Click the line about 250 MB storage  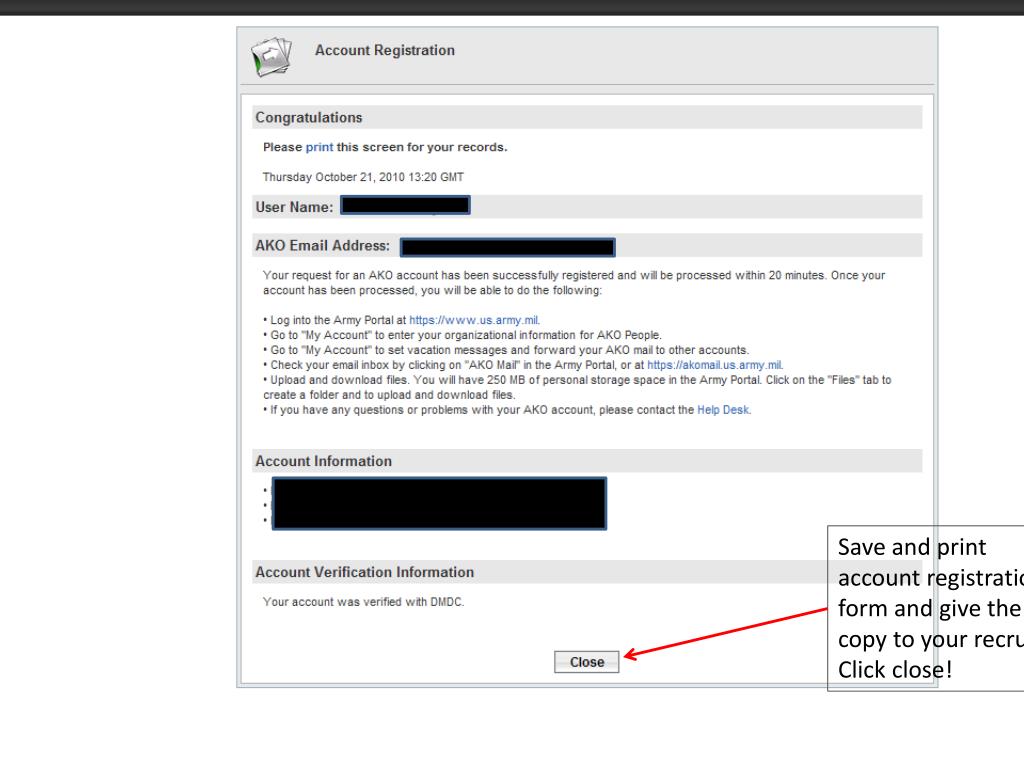(x=577, y=387)
